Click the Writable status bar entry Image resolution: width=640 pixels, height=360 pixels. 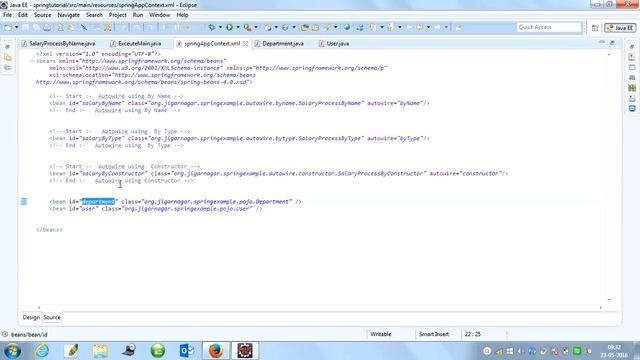[x=380, y=334]
